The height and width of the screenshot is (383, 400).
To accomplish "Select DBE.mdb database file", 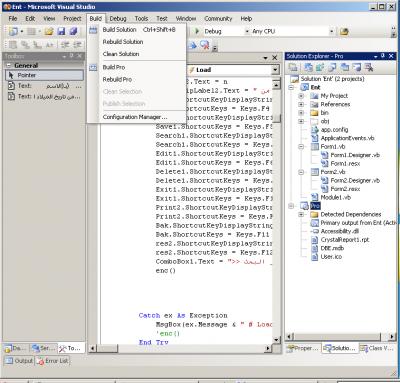I will click(332, 248).
